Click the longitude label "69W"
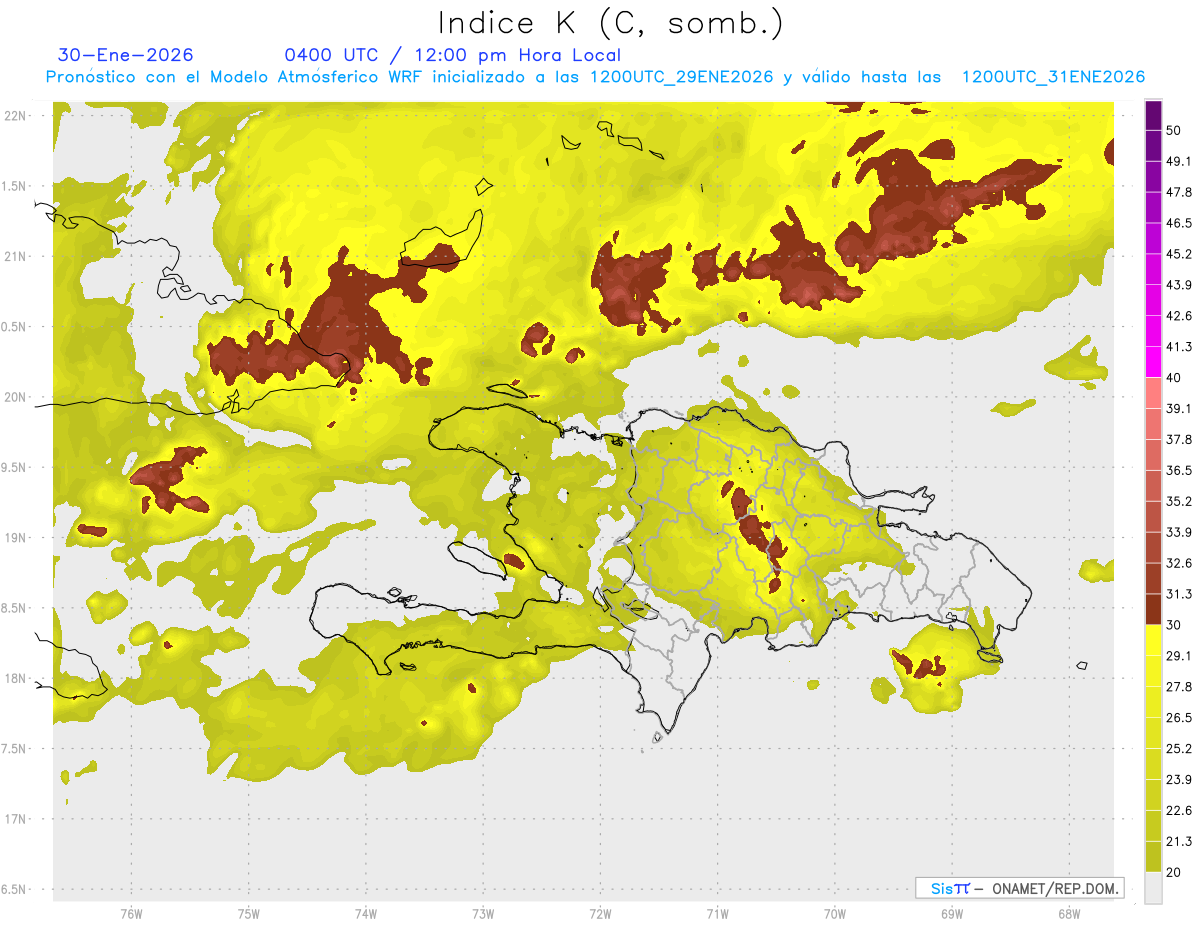This screenshot has height=927, width=1200. [x=951, y=914]
